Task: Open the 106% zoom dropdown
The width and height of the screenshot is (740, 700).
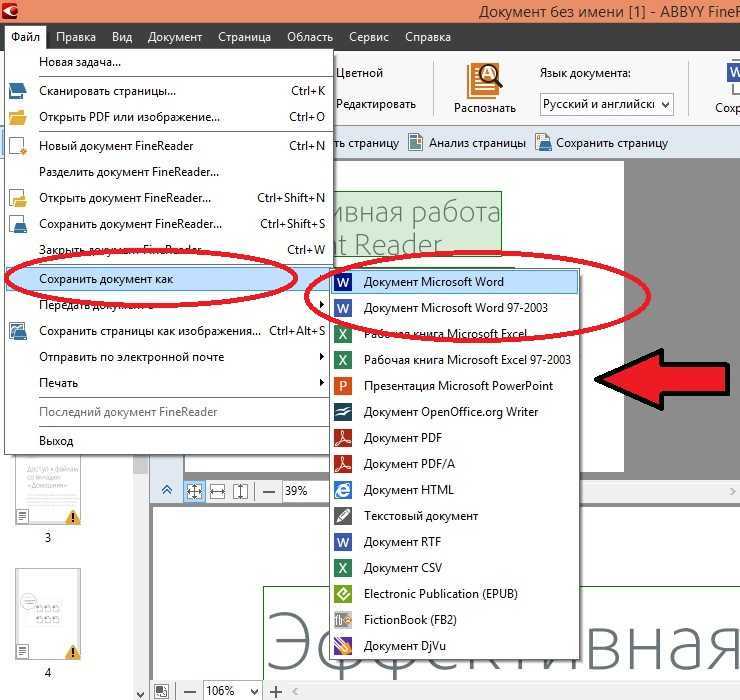Action: point(254,692)
